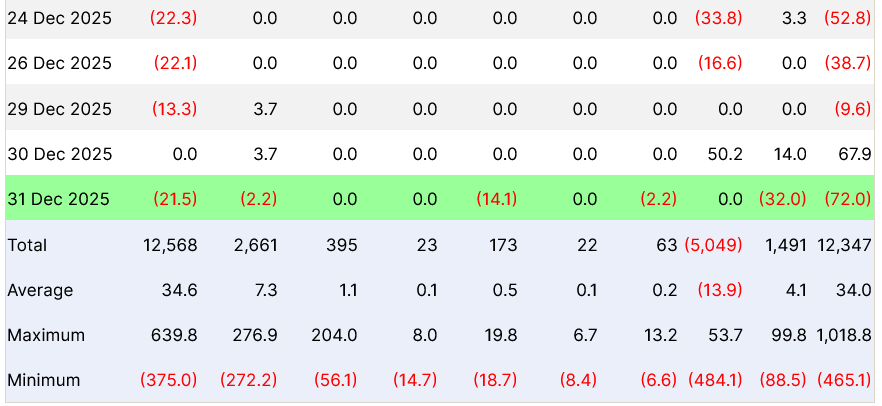
Task: Click the (72.0) value on 31 Dec
Action: pyautogui.click(x=847, y=199)
